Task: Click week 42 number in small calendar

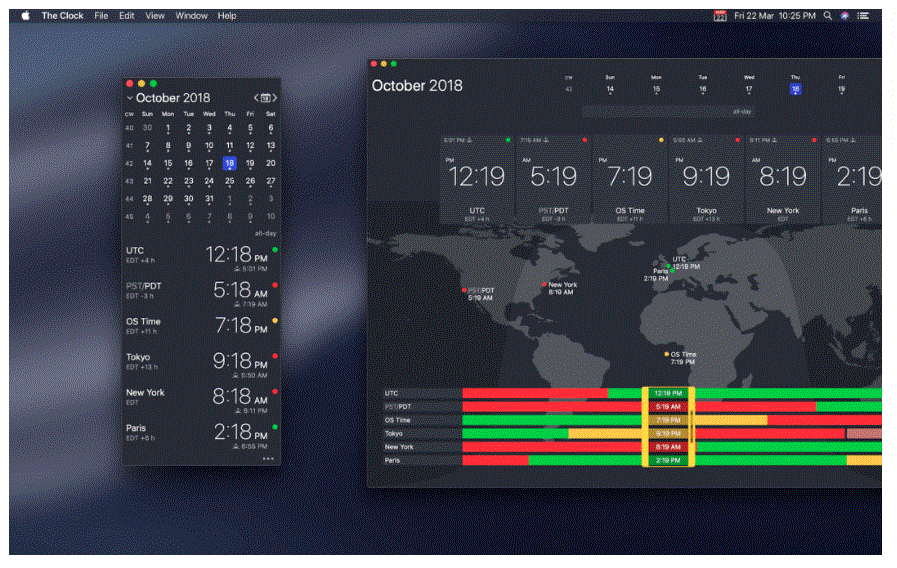Action: point(129,164)
